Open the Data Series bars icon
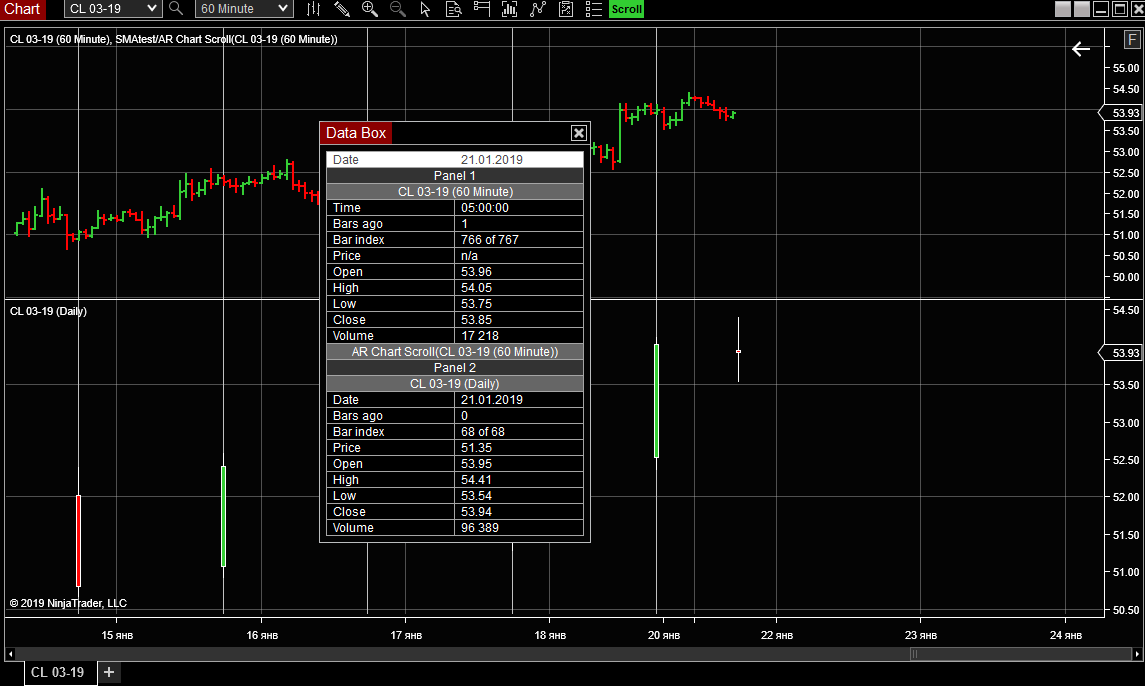This screenshot has height=686, width=1145. point(510,9)
